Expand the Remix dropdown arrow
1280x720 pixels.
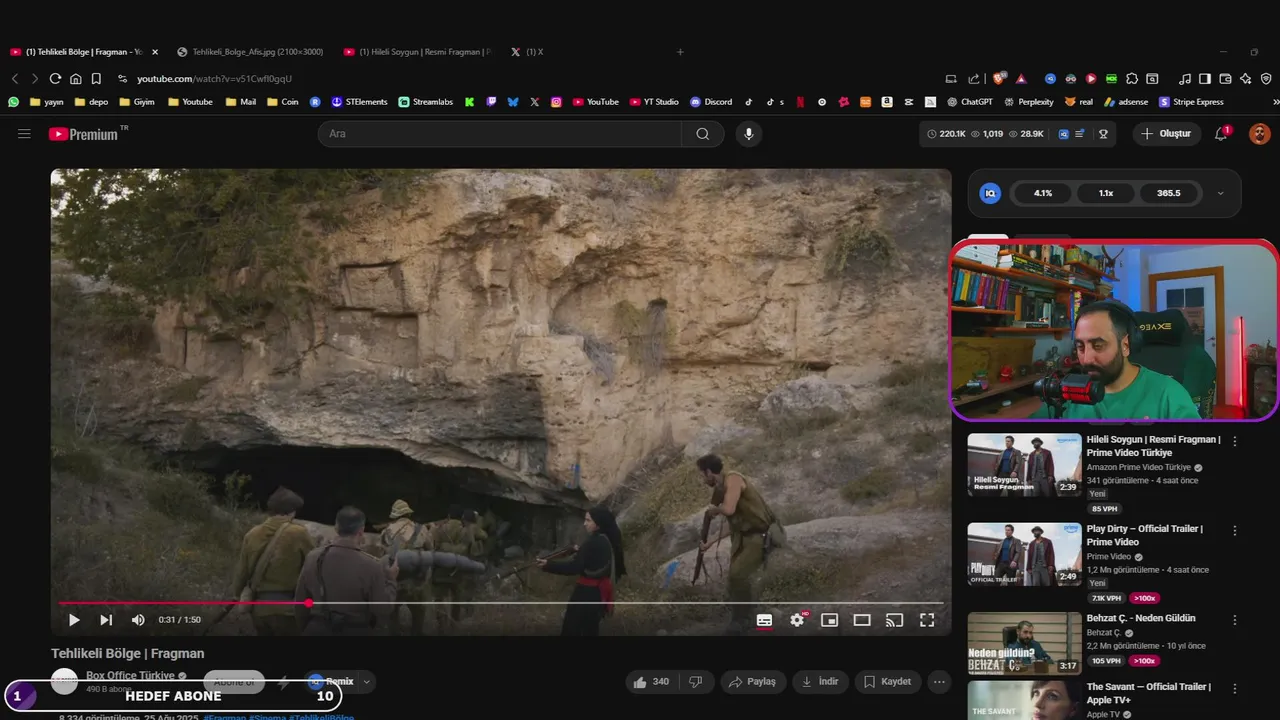click(367, 681)
